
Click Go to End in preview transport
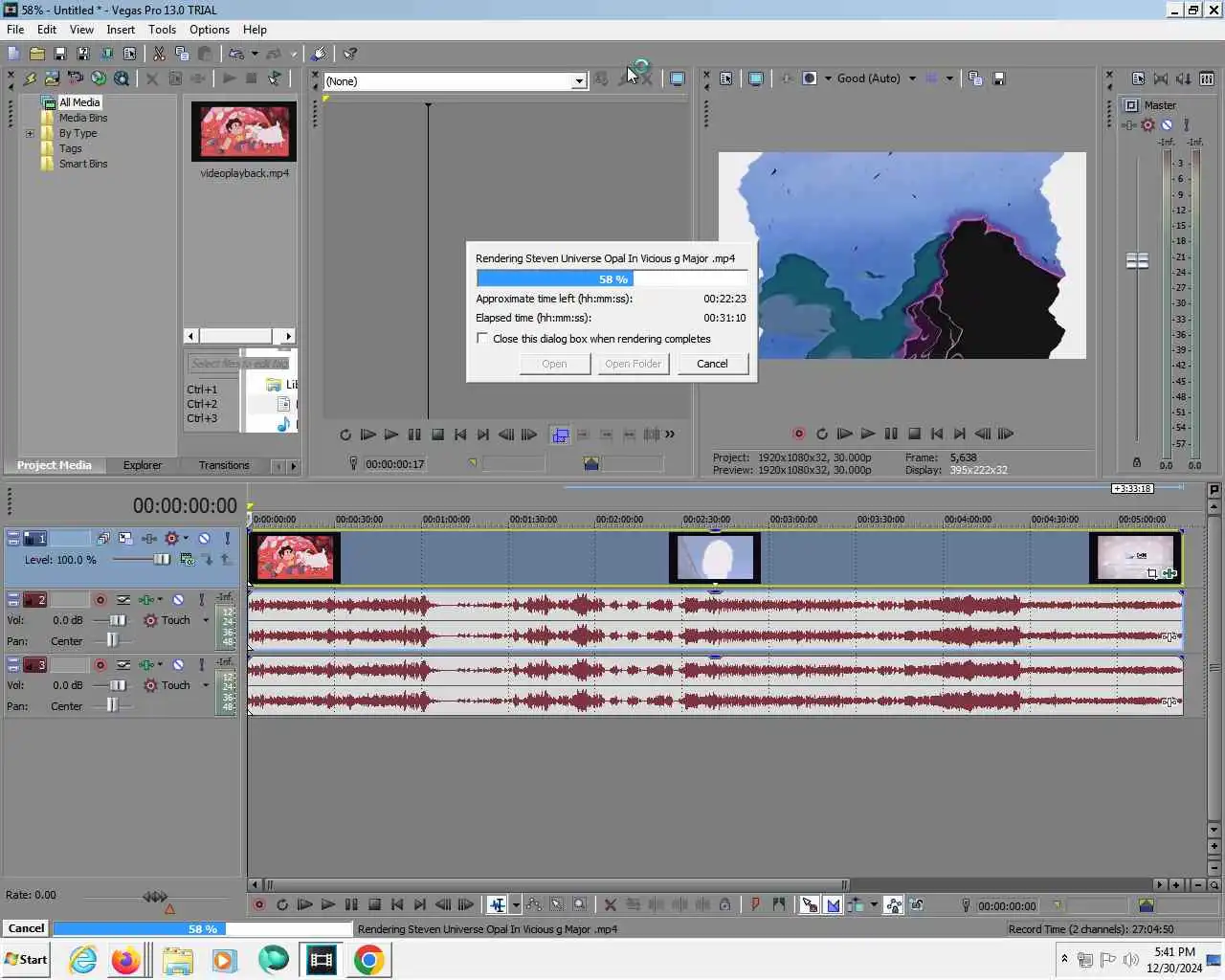click(x=960, y=434)
